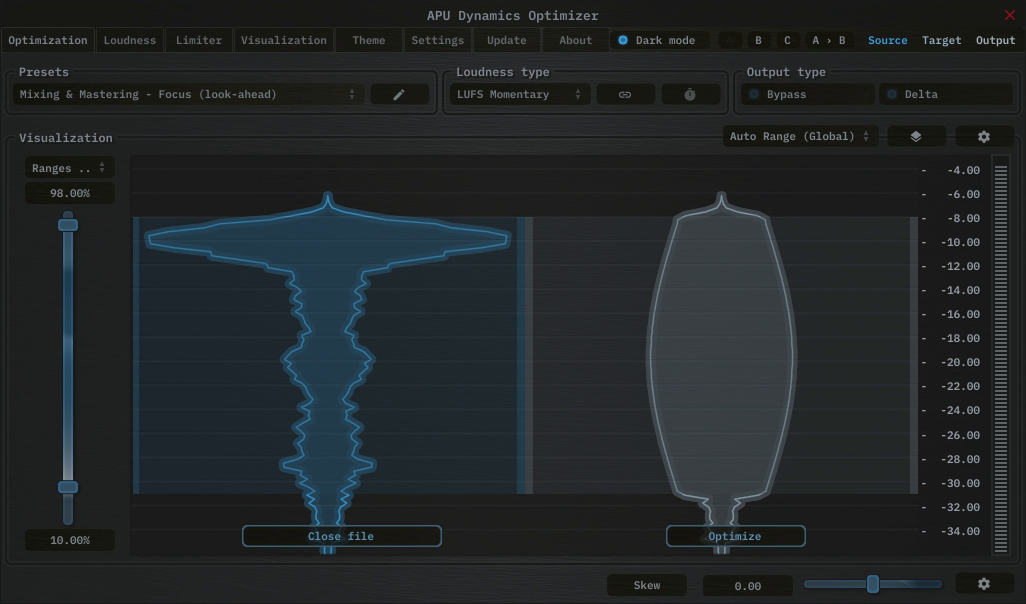Click the stopwatch icon beside Loudness type

click(x=690, y=94)
